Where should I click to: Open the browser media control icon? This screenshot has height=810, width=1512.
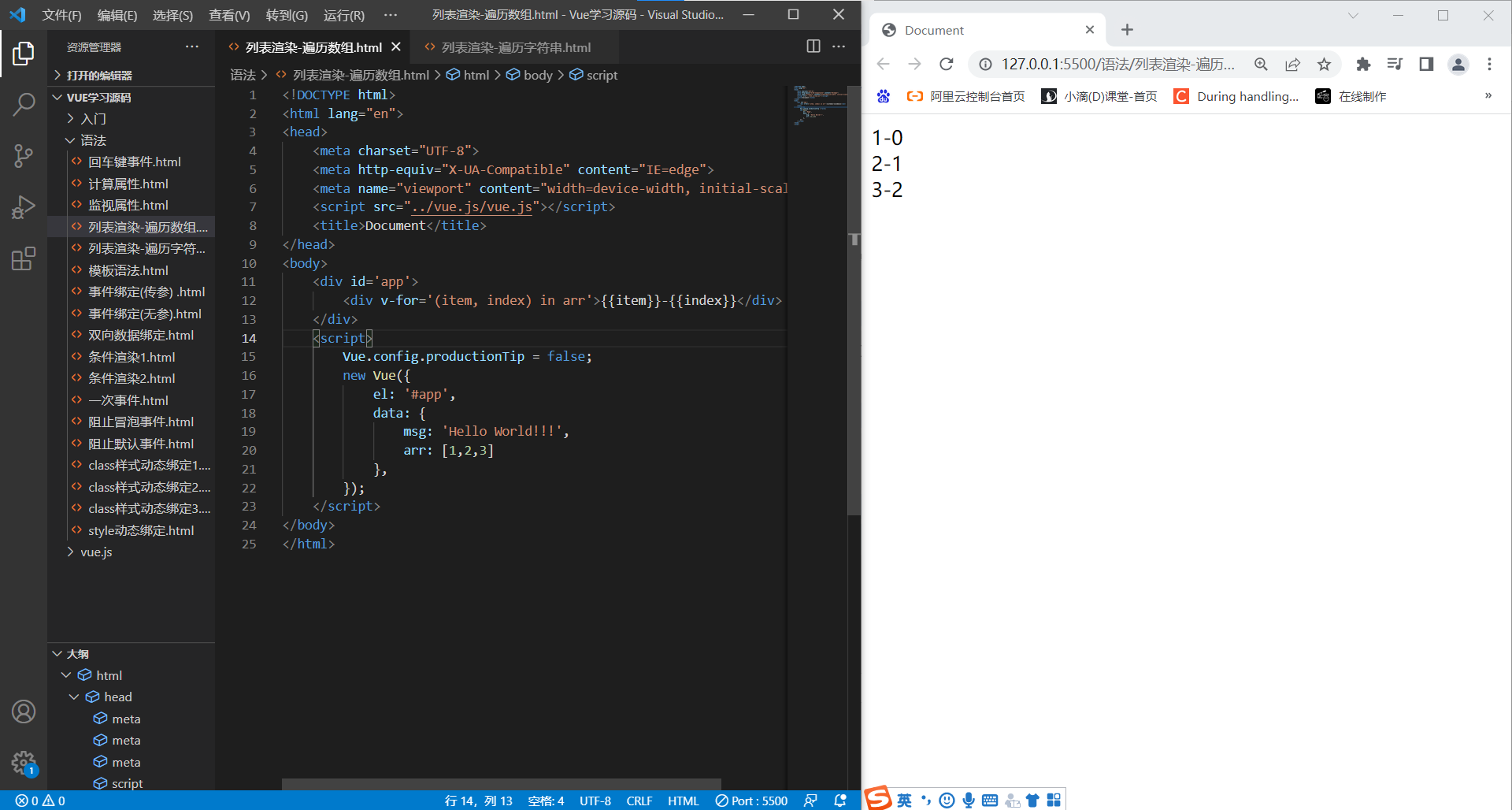pos(1395,65)
